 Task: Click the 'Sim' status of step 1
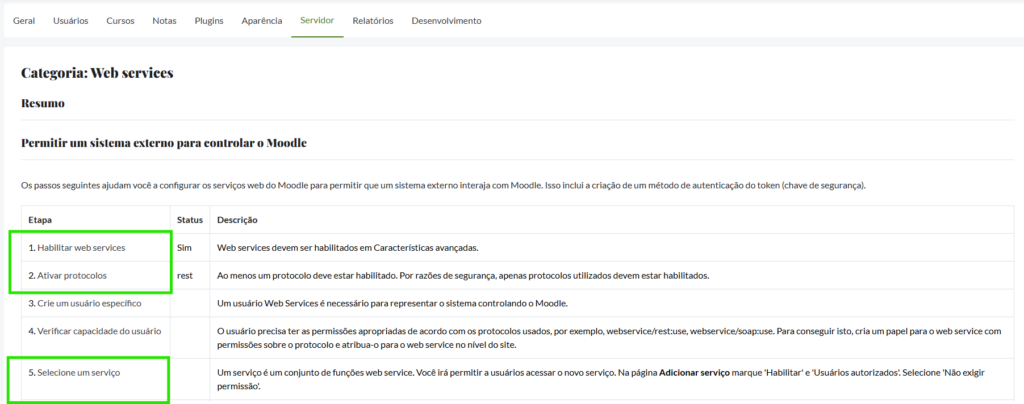coord(185,247)
